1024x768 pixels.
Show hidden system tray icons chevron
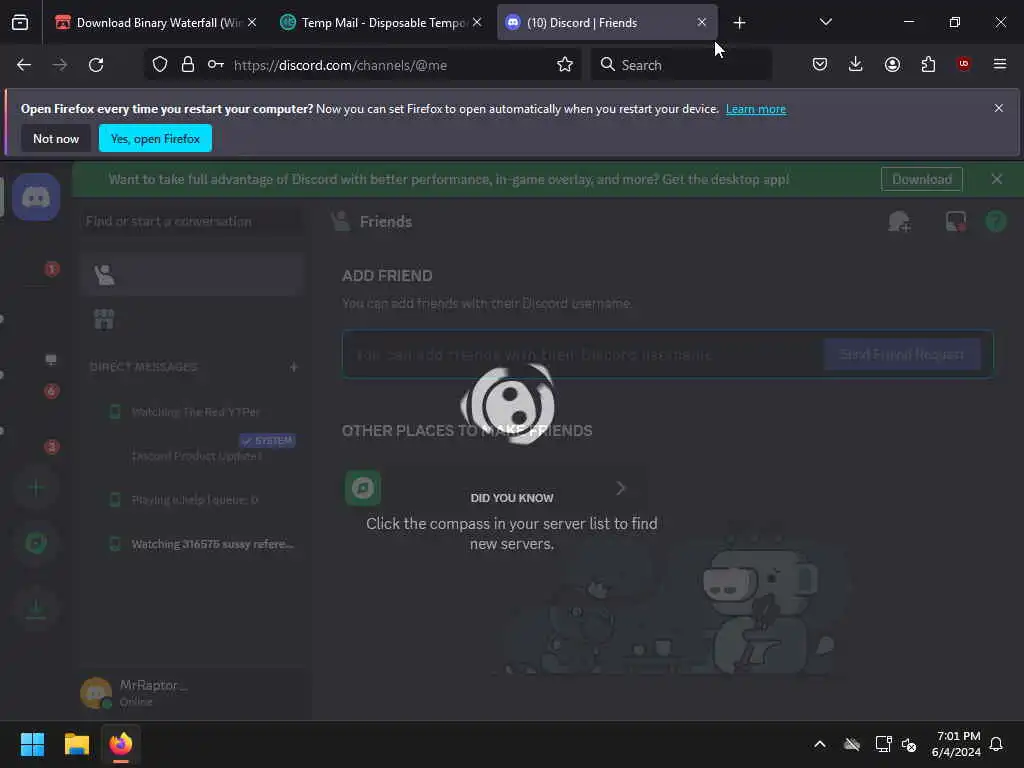[820, 744]
